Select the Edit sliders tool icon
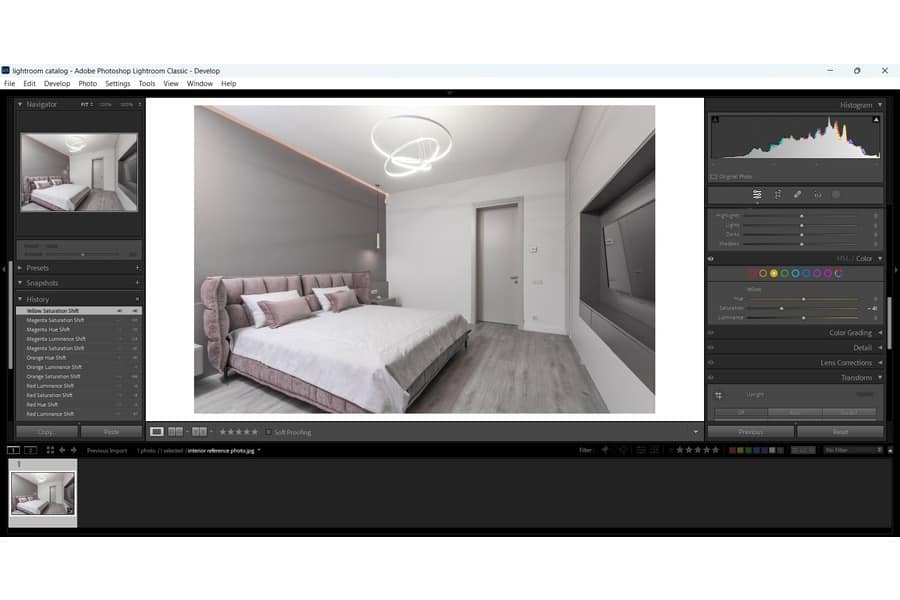900x600 pixels. tap(757, 195)
